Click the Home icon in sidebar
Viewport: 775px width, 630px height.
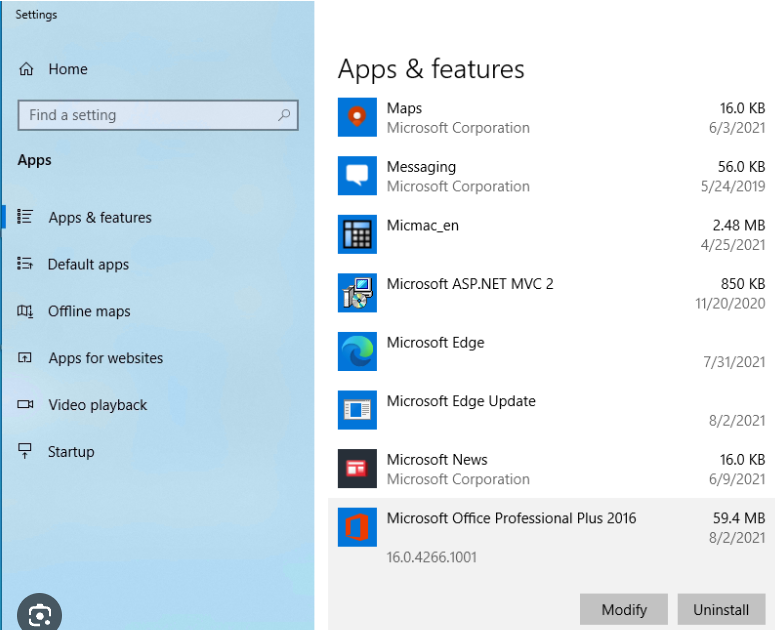click(x=26, y=69)
